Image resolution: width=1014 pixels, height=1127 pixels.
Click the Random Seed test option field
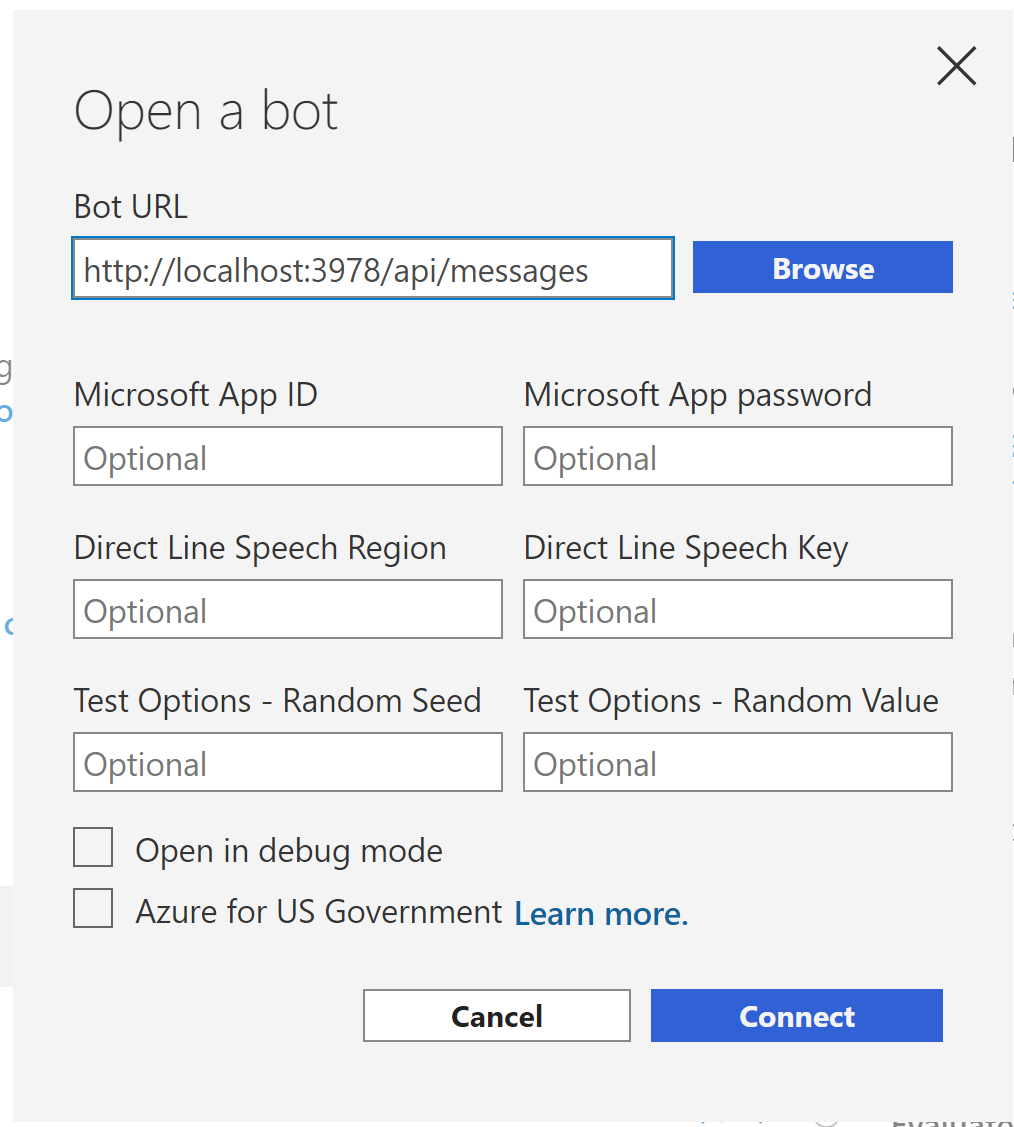click(x=287, y=763)
